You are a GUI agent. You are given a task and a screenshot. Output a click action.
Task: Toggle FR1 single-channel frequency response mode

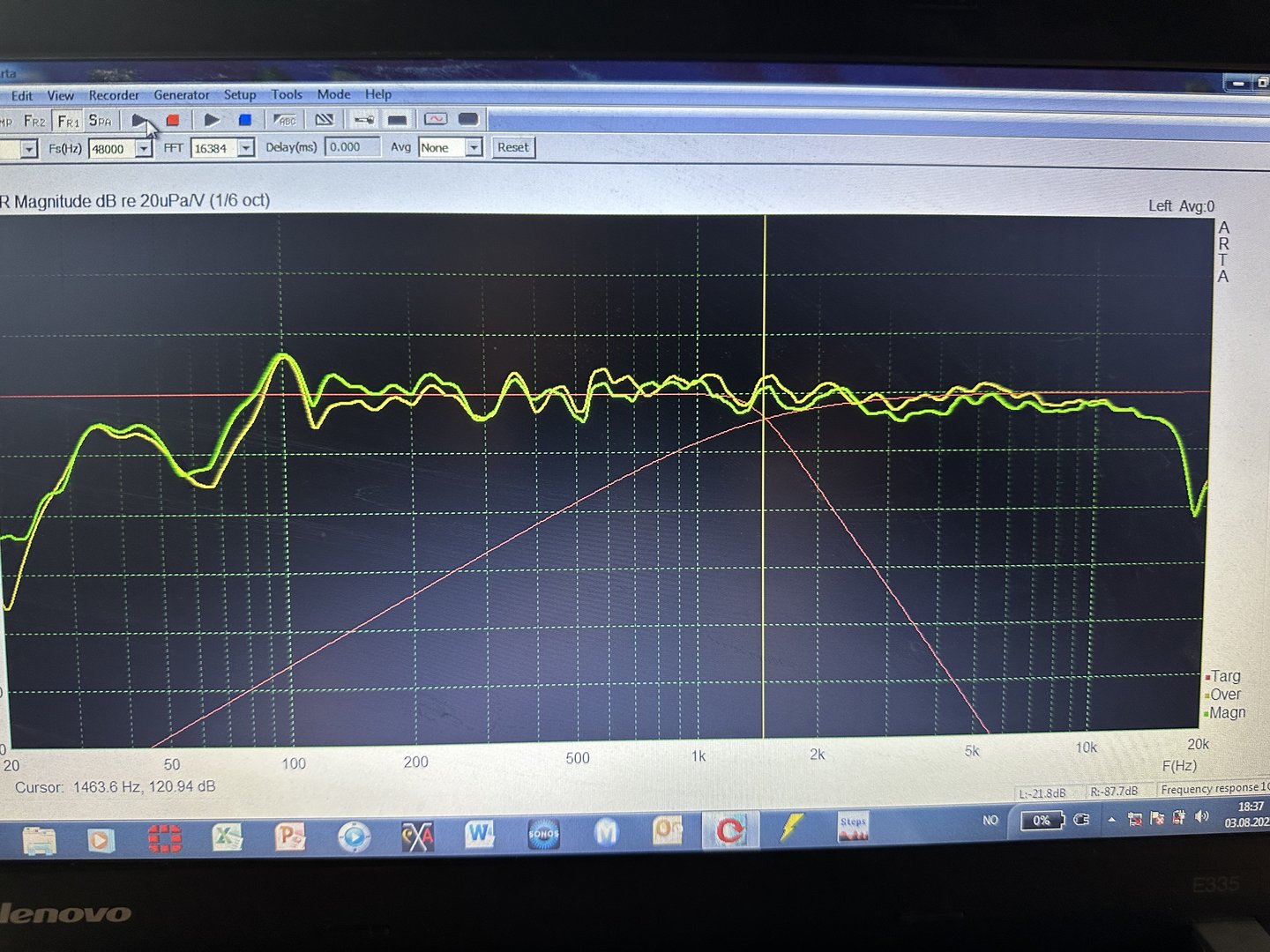(x=68, y=121)
